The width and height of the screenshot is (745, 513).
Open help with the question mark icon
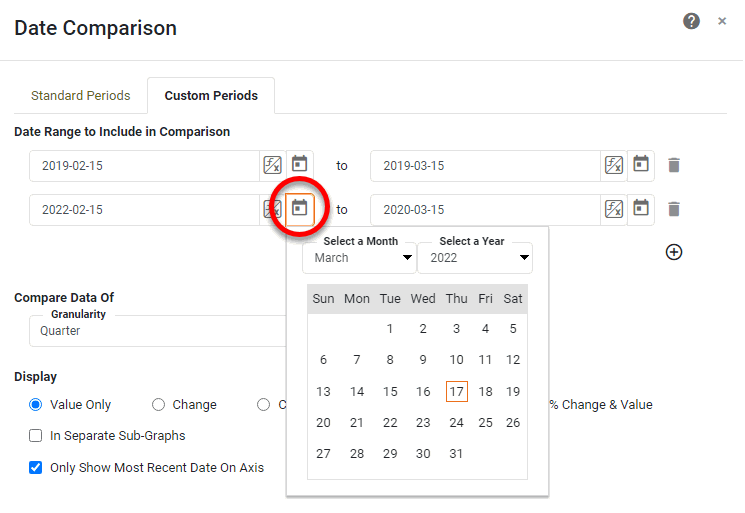(x=691, y=21)
